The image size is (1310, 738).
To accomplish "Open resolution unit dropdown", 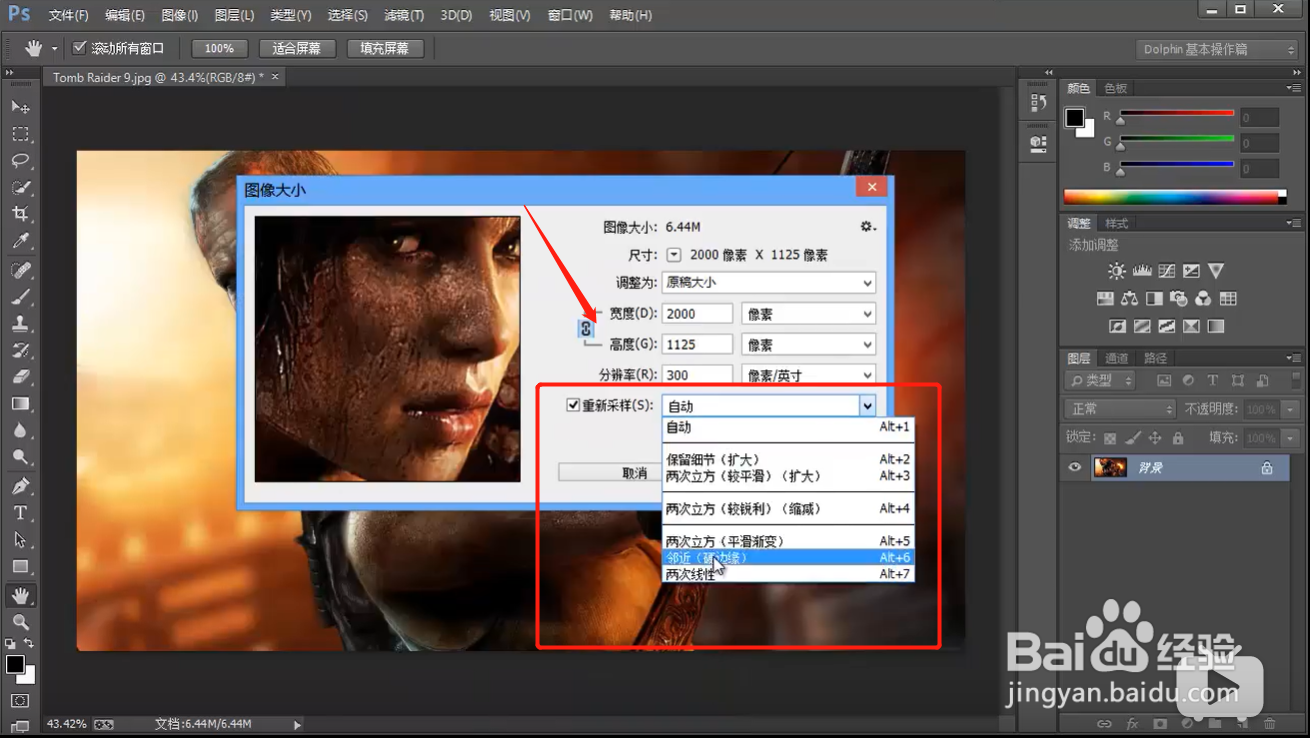I will [808, 375].
